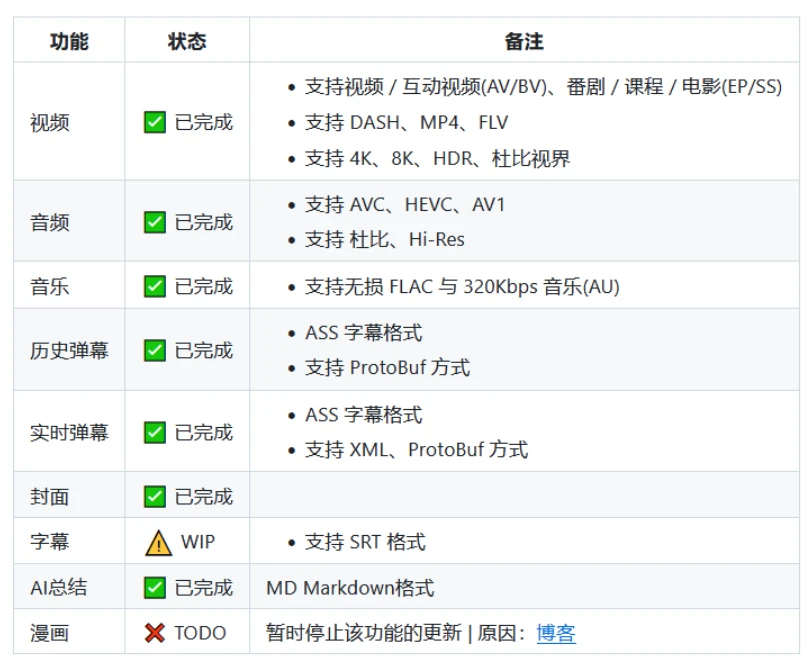Click the green checkmark in the 音乐 row
The image size is (810, 668).
pos(155,287)
